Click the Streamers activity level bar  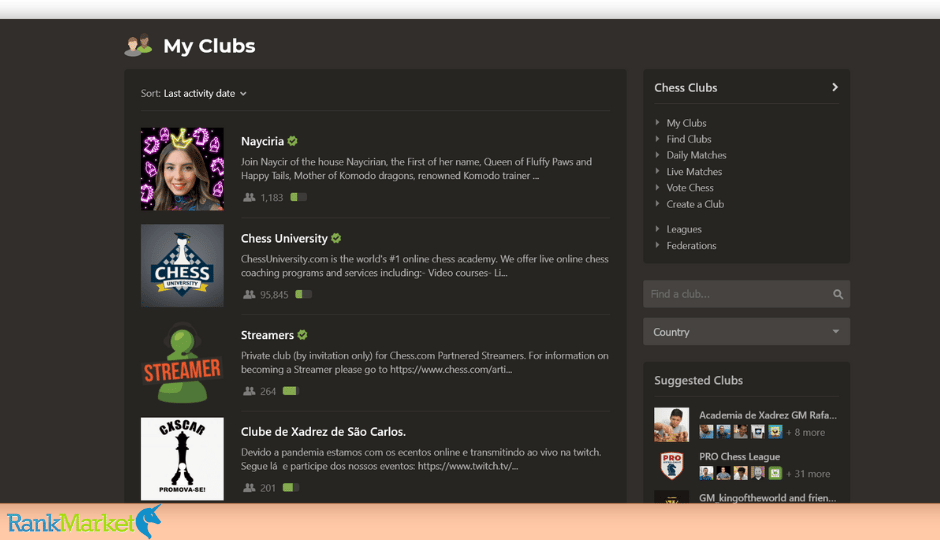[x=291, y=391]
